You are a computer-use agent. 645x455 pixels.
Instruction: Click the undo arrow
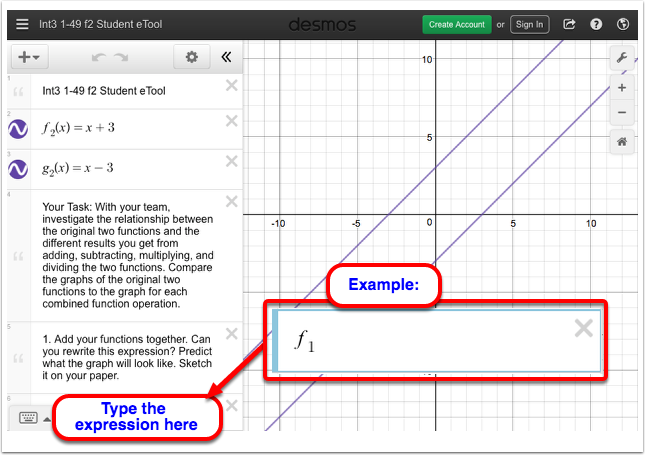click(x=99, y=57)
